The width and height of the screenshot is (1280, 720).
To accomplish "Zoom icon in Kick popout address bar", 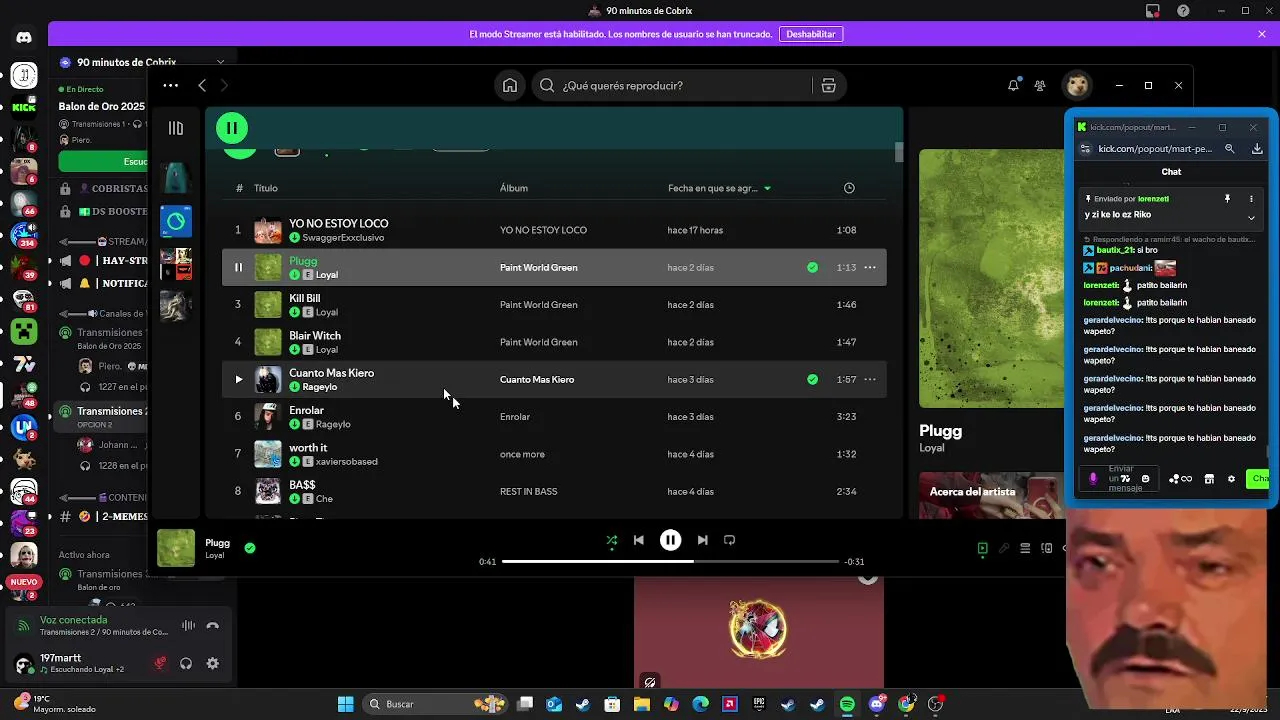I will [1230, 149].
